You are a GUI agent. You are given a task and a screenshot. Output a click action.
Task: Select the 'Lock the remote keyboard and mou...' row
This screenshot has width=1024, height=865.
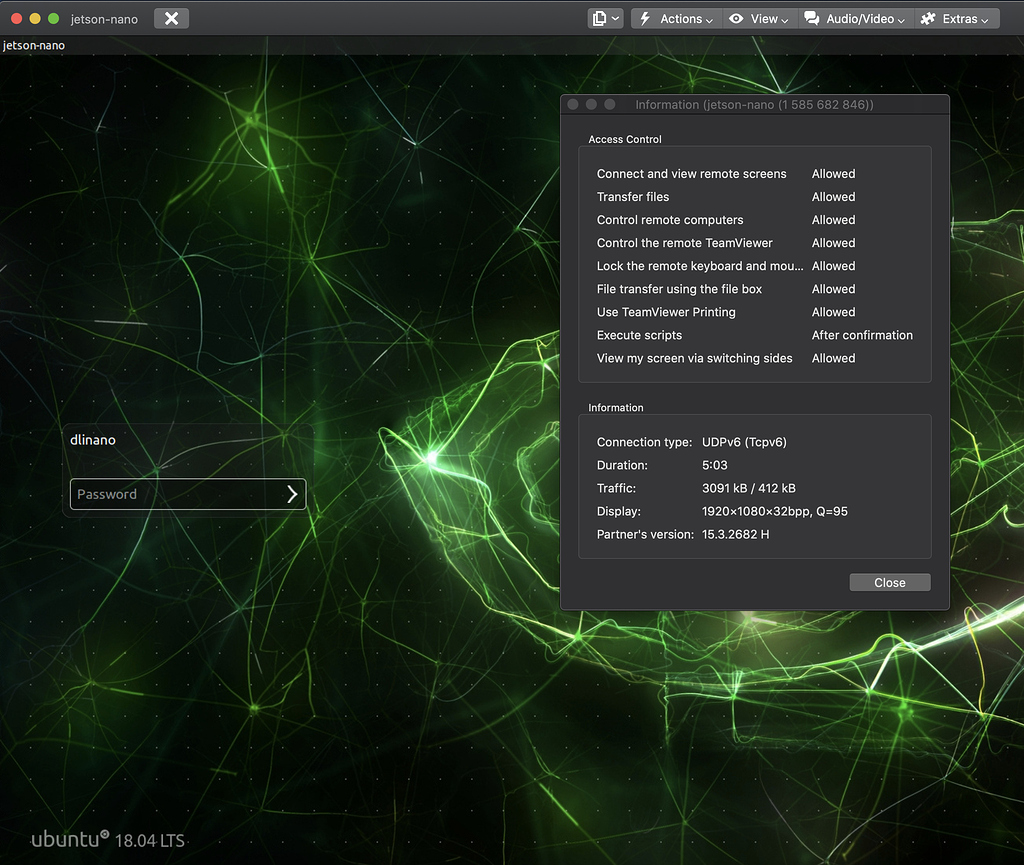(754, 266)
